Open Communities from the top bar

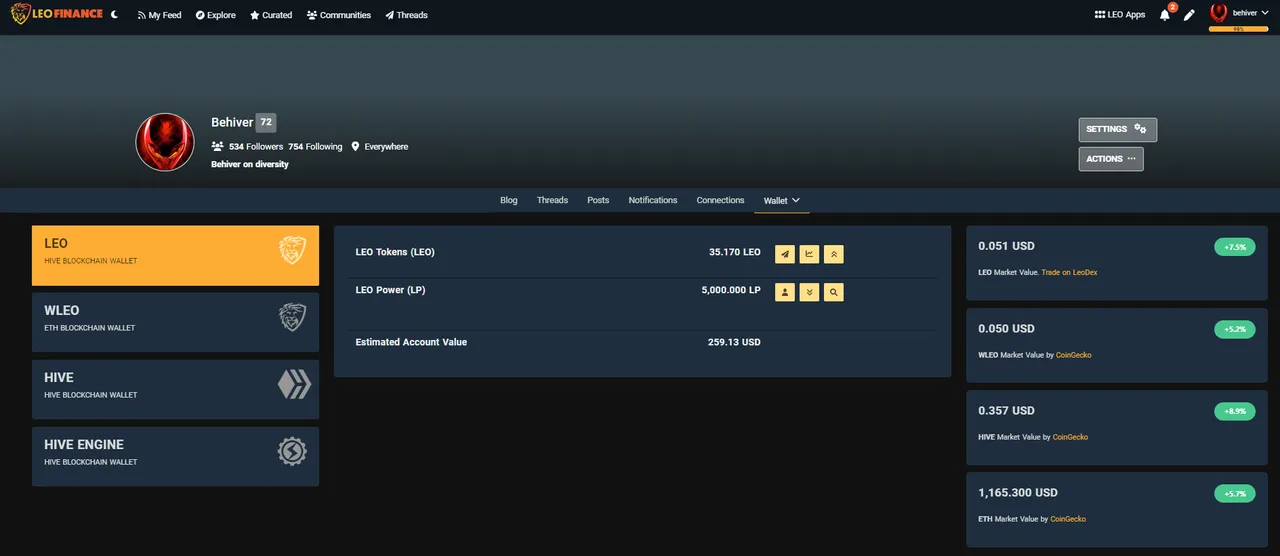click(x=339, y=15)
